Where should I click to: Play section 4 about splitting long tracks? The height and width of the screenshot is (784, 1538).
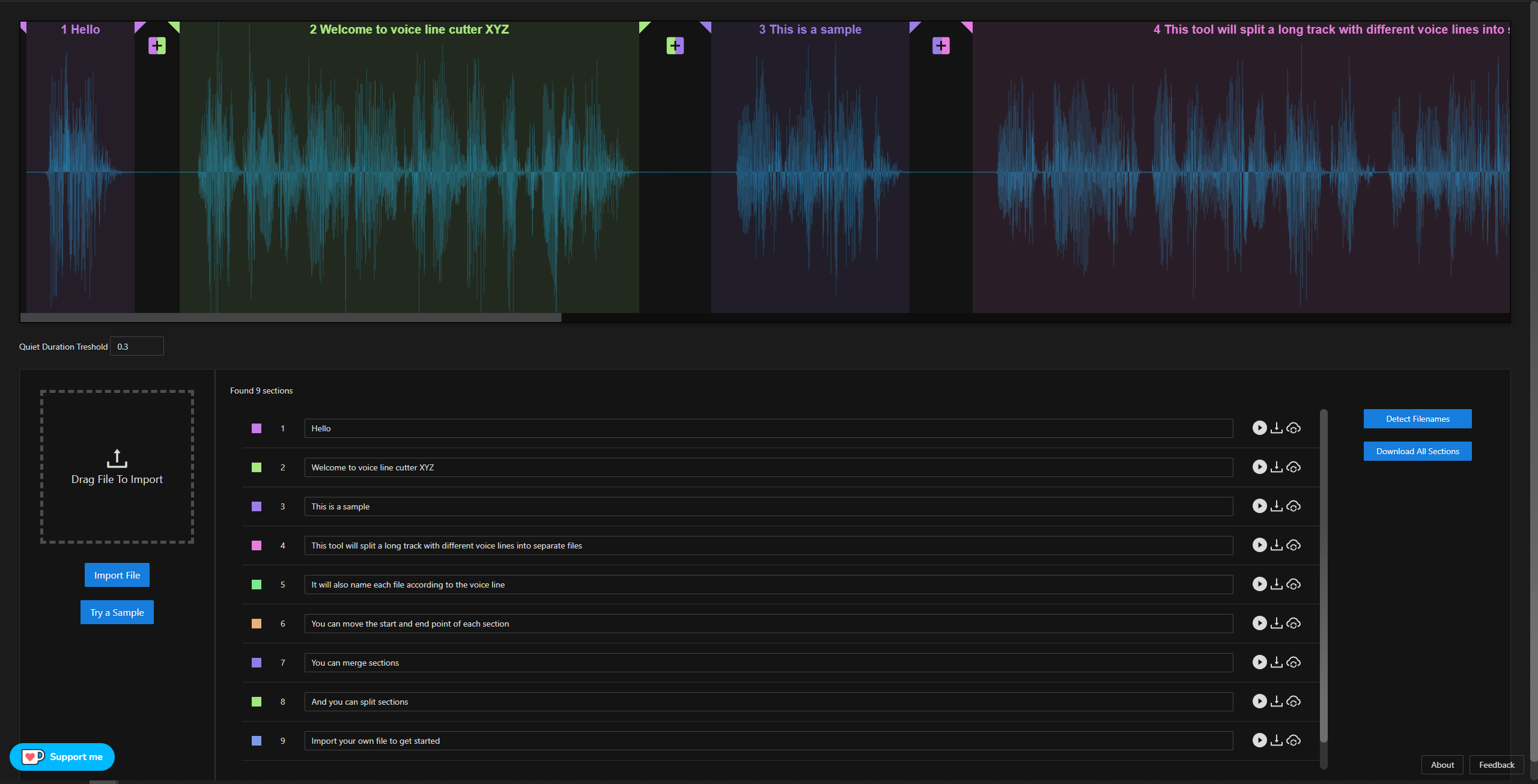pyautogui.click(x=1259, y=545)
